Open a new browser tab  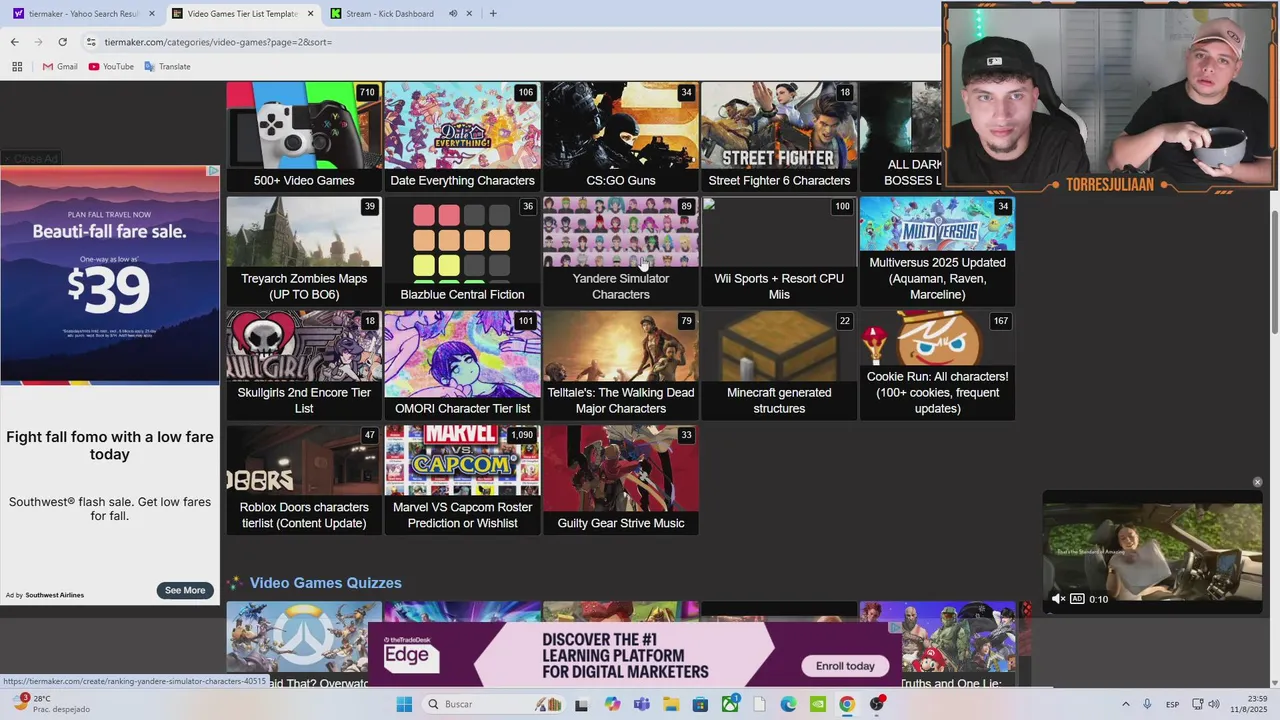pos(493,14)
